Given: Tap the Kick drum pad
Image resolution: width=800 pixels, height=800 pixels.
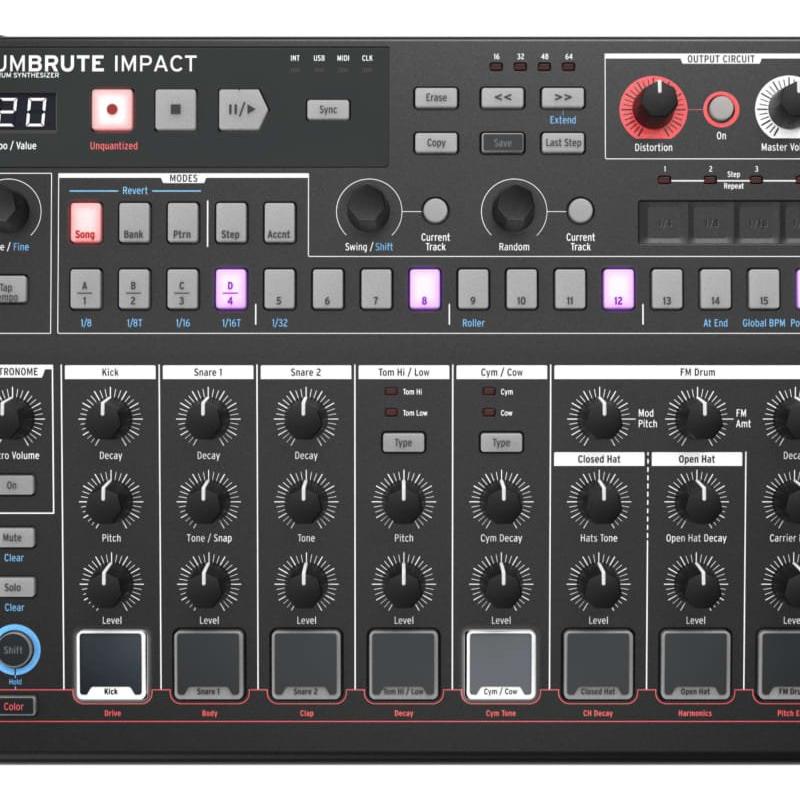Looking at the screenshot, I should pos(111,665).
